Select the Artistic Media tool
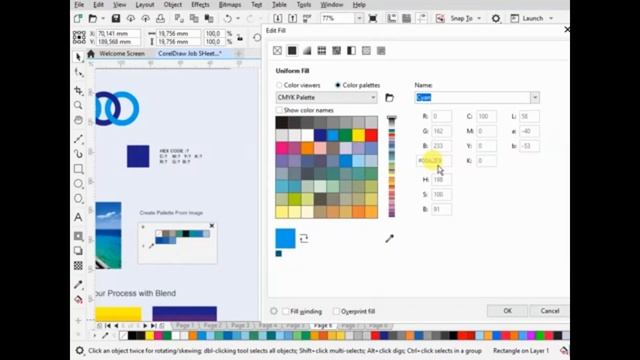The width and height of the screenshot is (640, 360). click(x=78, y=154)
